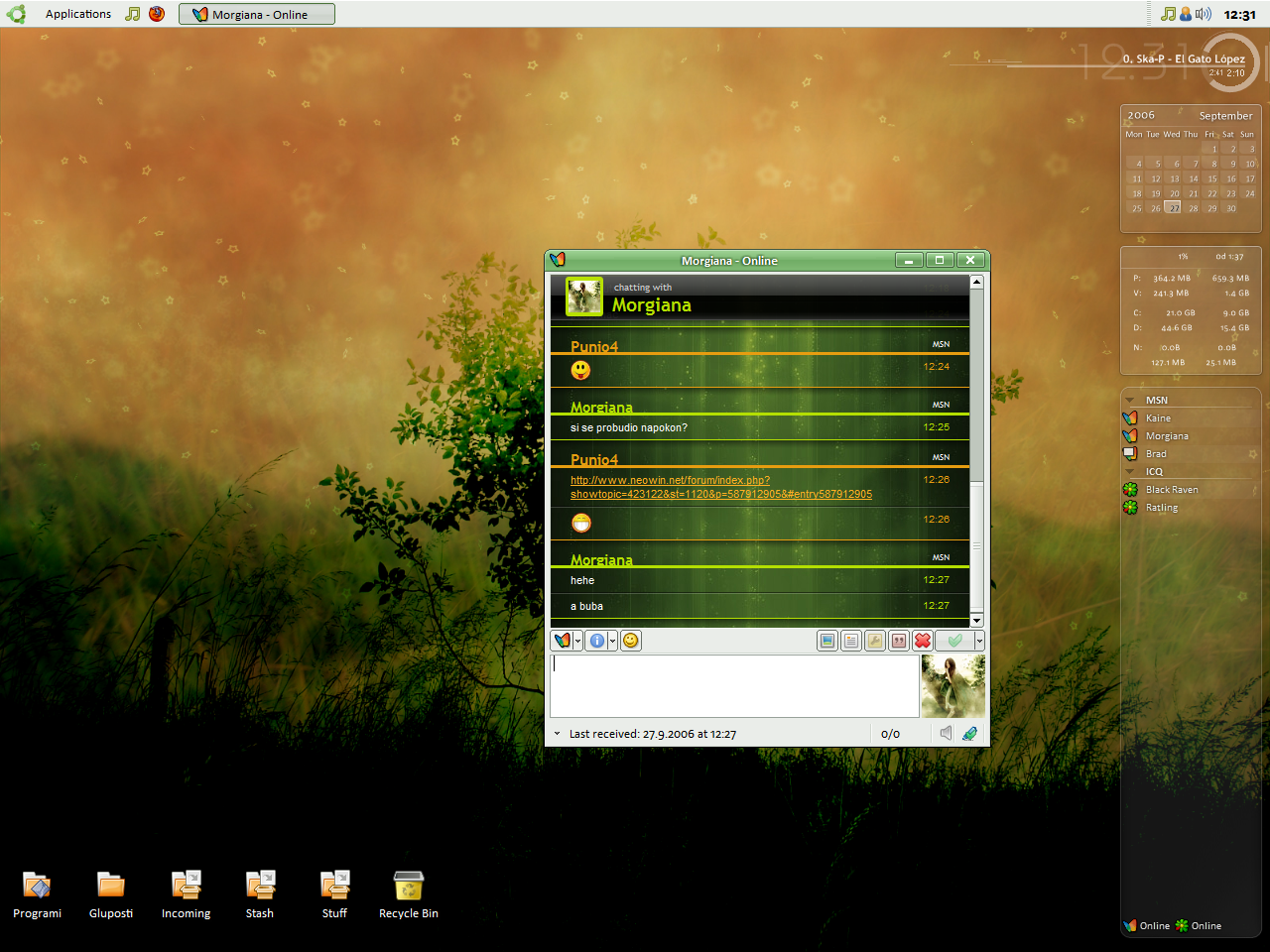Click the picture icon in chat toolbar
The height and width of the screenshot is (952, 1270).
[827, 641]
